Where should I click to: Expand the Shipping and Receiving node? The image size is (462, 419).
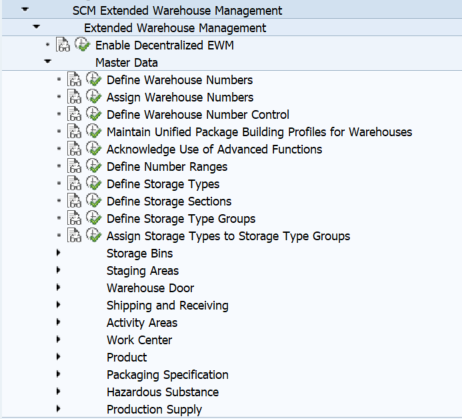(58, 305)
